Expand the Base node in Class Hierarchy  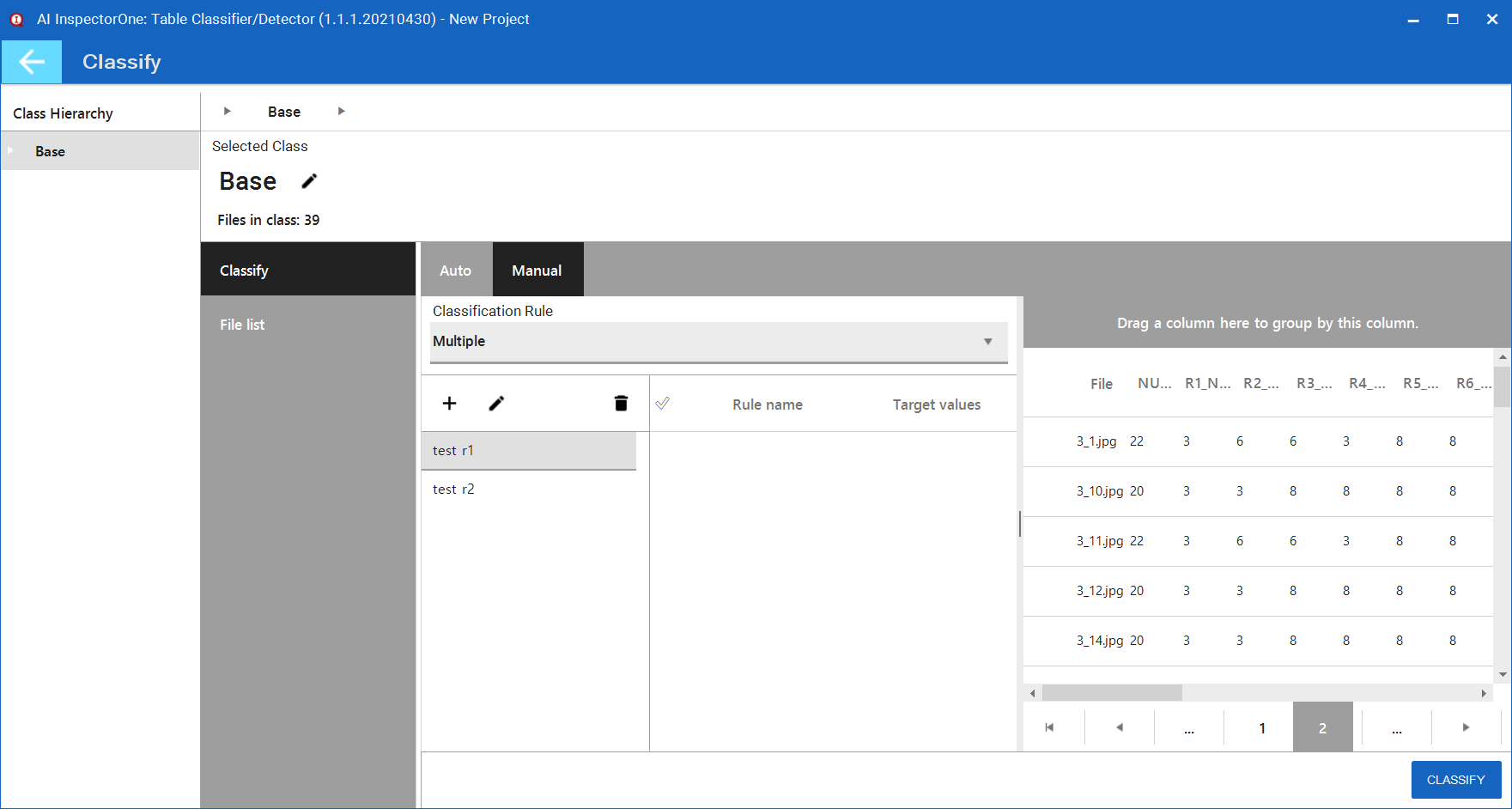coord(10,151)
